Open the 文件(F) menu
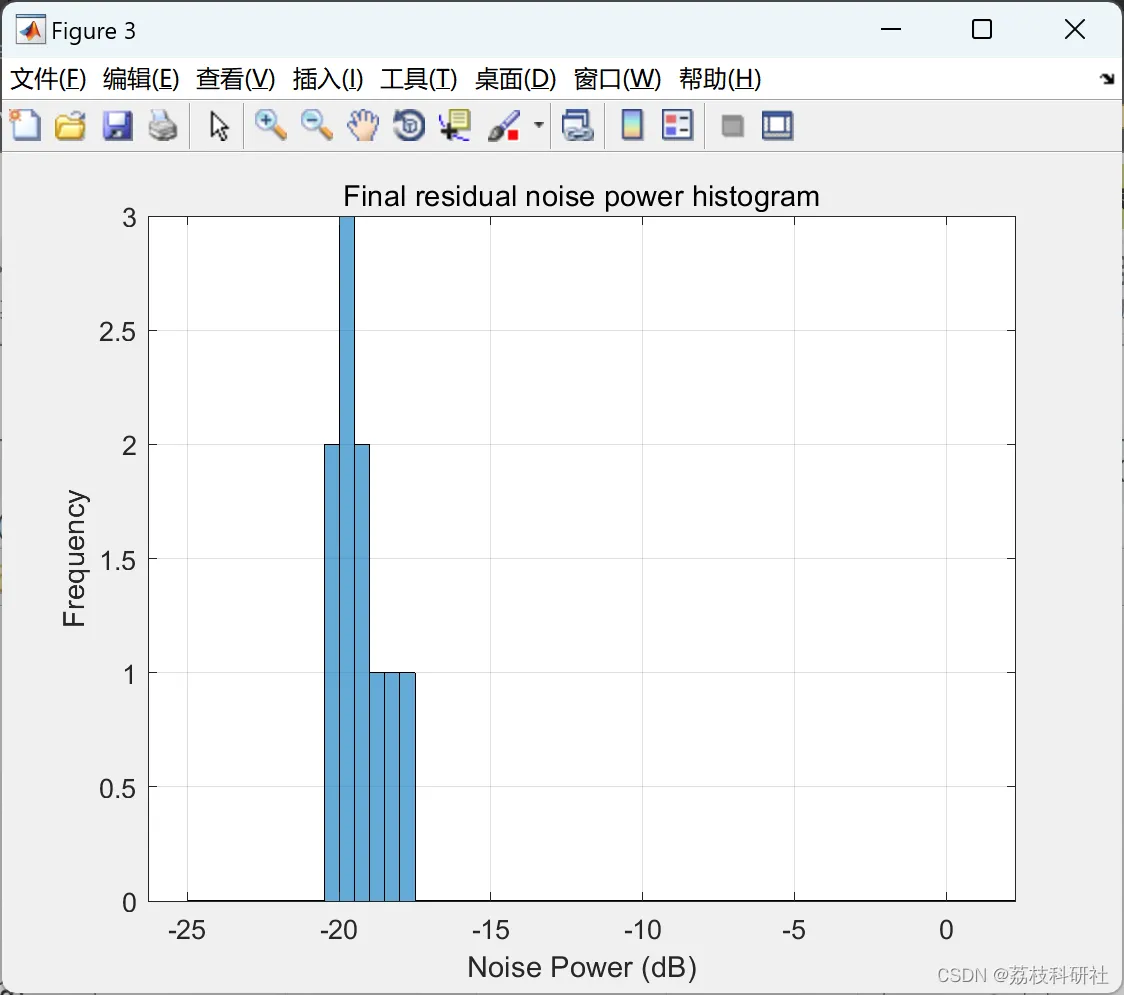The width and height of the screenshot is (1124, 995). (x=48, y=79)
